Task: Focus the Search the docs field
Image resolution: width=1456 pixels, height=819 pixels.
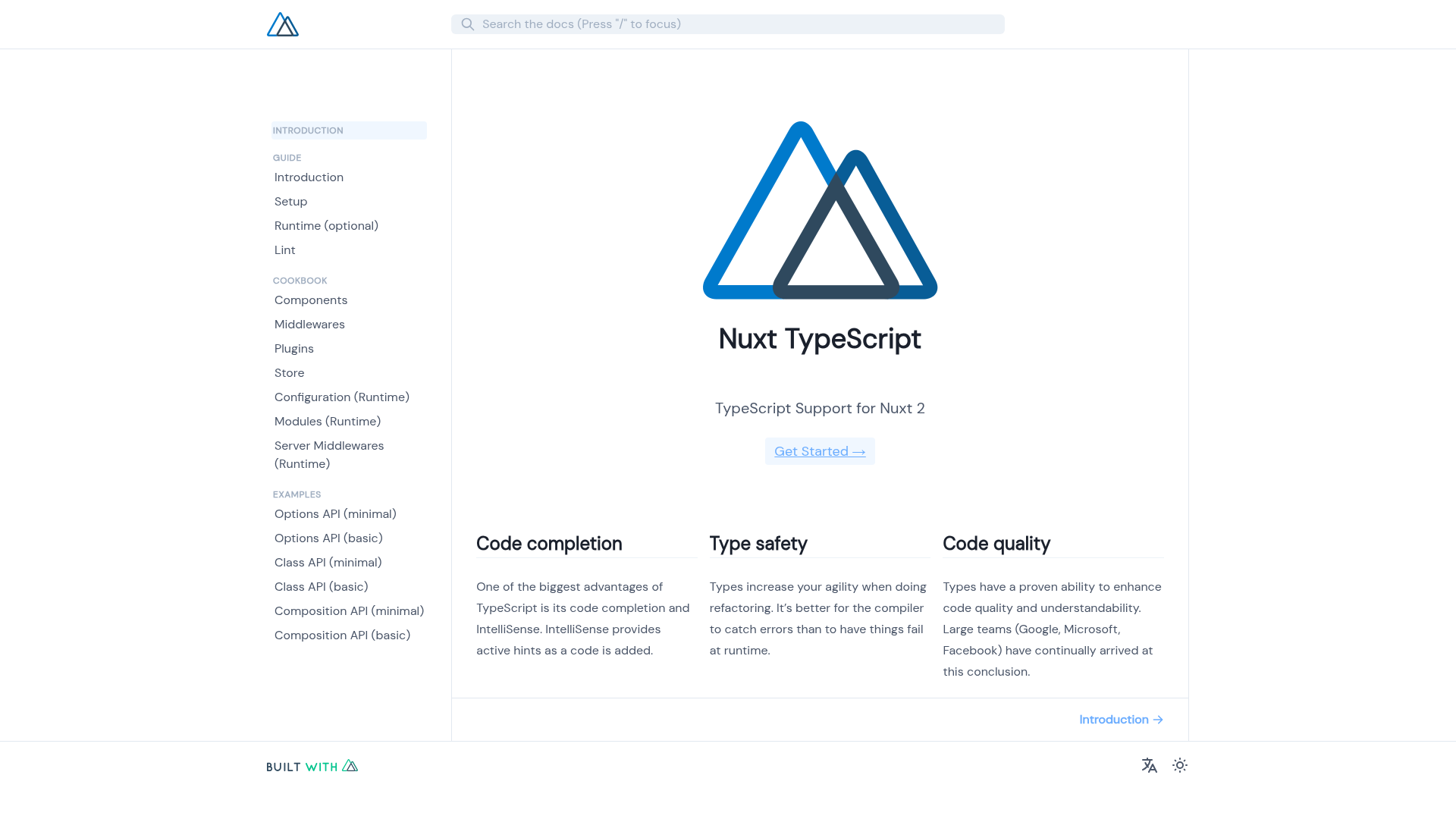Action: tap(728, 24)
